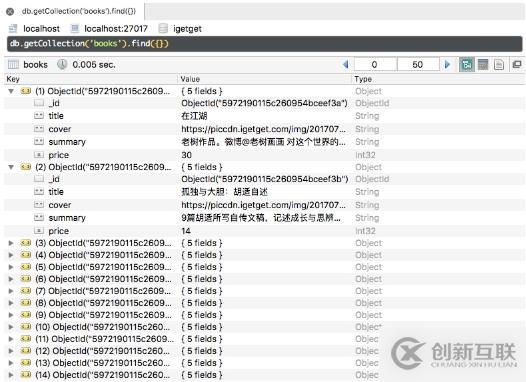Expand document (5) ObjectId row
The image size is (526, 382).
pos(11,267)
